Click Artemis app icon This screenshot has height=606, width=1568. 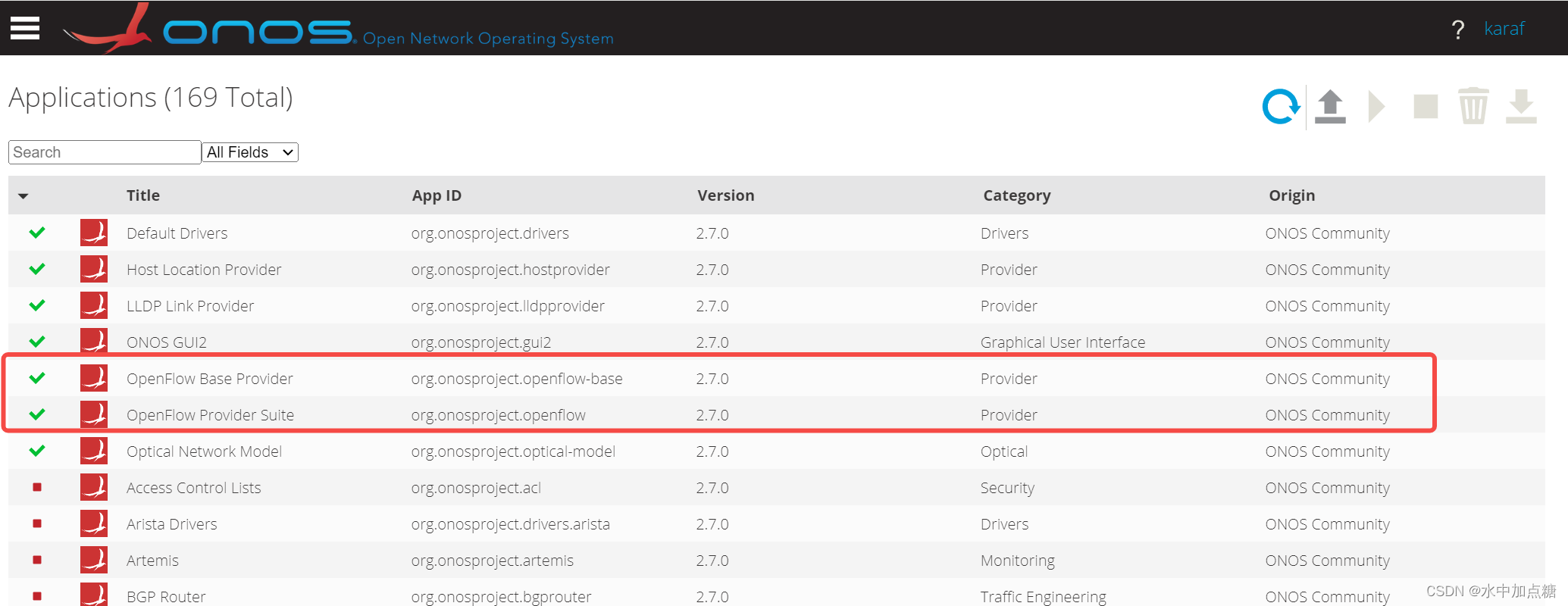[x=94, y=560]
